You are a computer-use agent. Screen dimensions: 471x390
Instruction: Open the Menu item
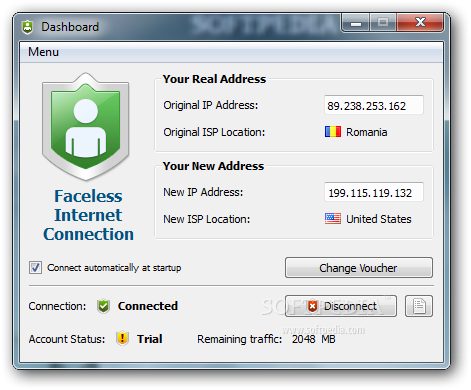43,52
